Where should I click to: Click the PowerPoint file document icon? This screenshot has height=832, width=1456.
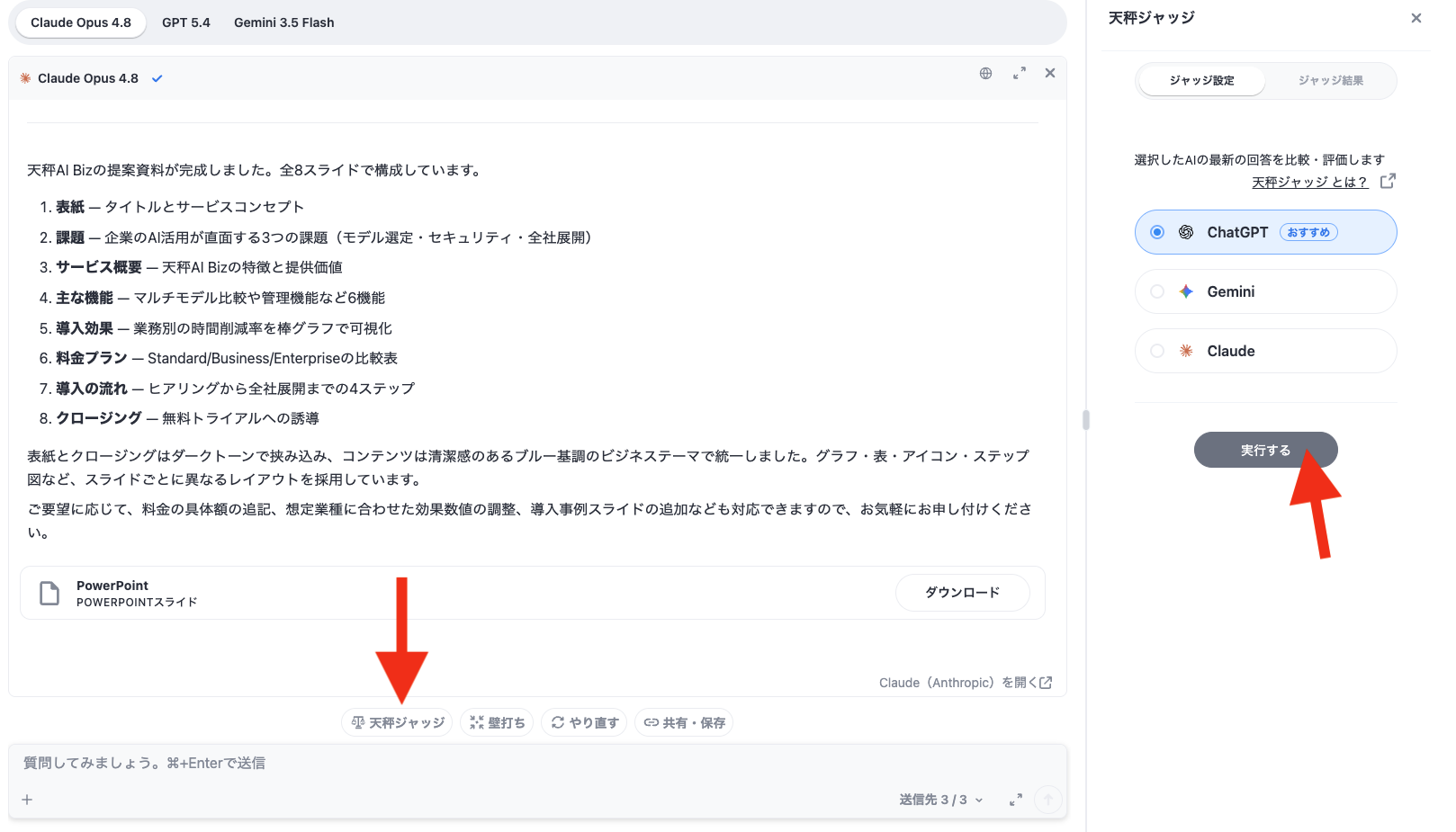(49, 593)
